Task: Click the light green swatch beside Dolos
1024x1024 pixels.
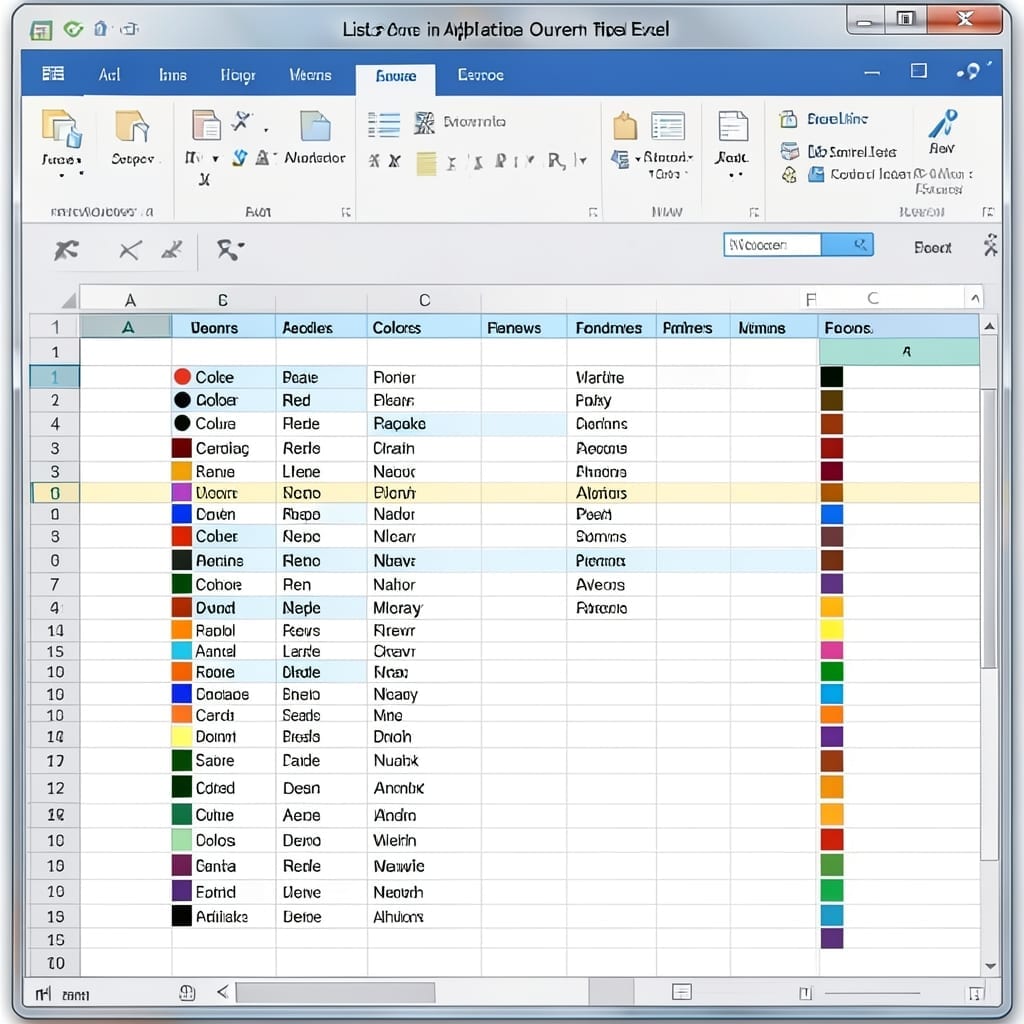Action: (182, 839)
